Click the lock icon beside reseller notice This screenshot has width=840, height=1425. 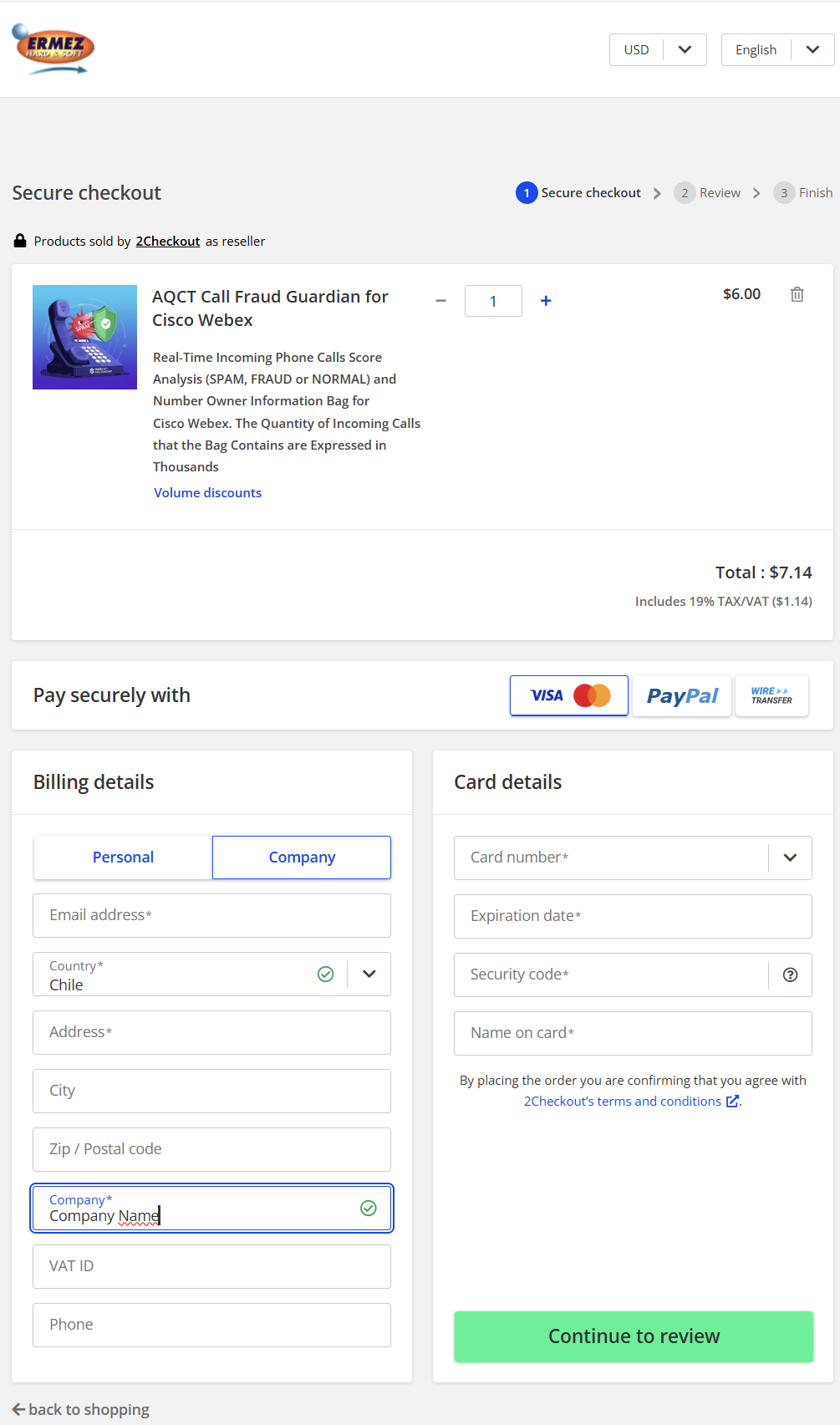pos(18,241)
